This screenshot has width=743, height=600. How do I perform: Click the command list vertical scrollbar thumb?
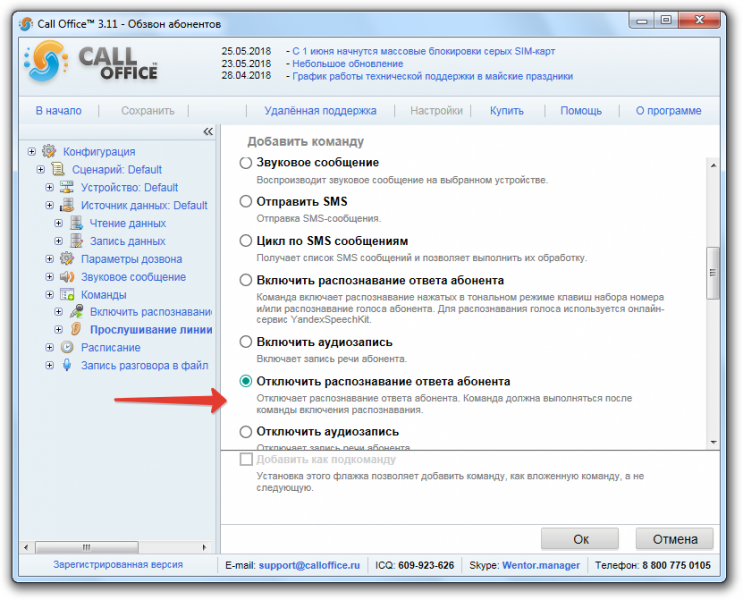[x=713, y=273]
